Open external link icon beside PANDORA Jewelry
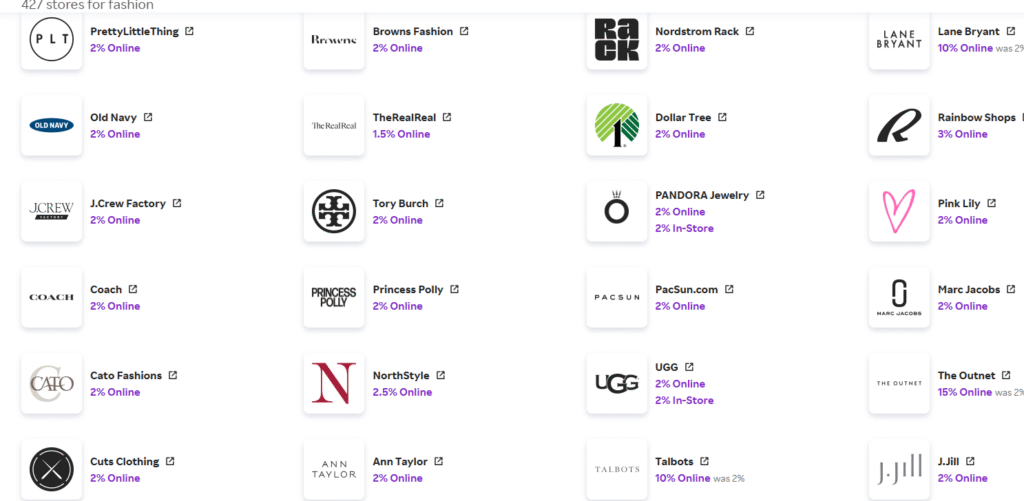The image size is (1024, 501). pos(760,195)
